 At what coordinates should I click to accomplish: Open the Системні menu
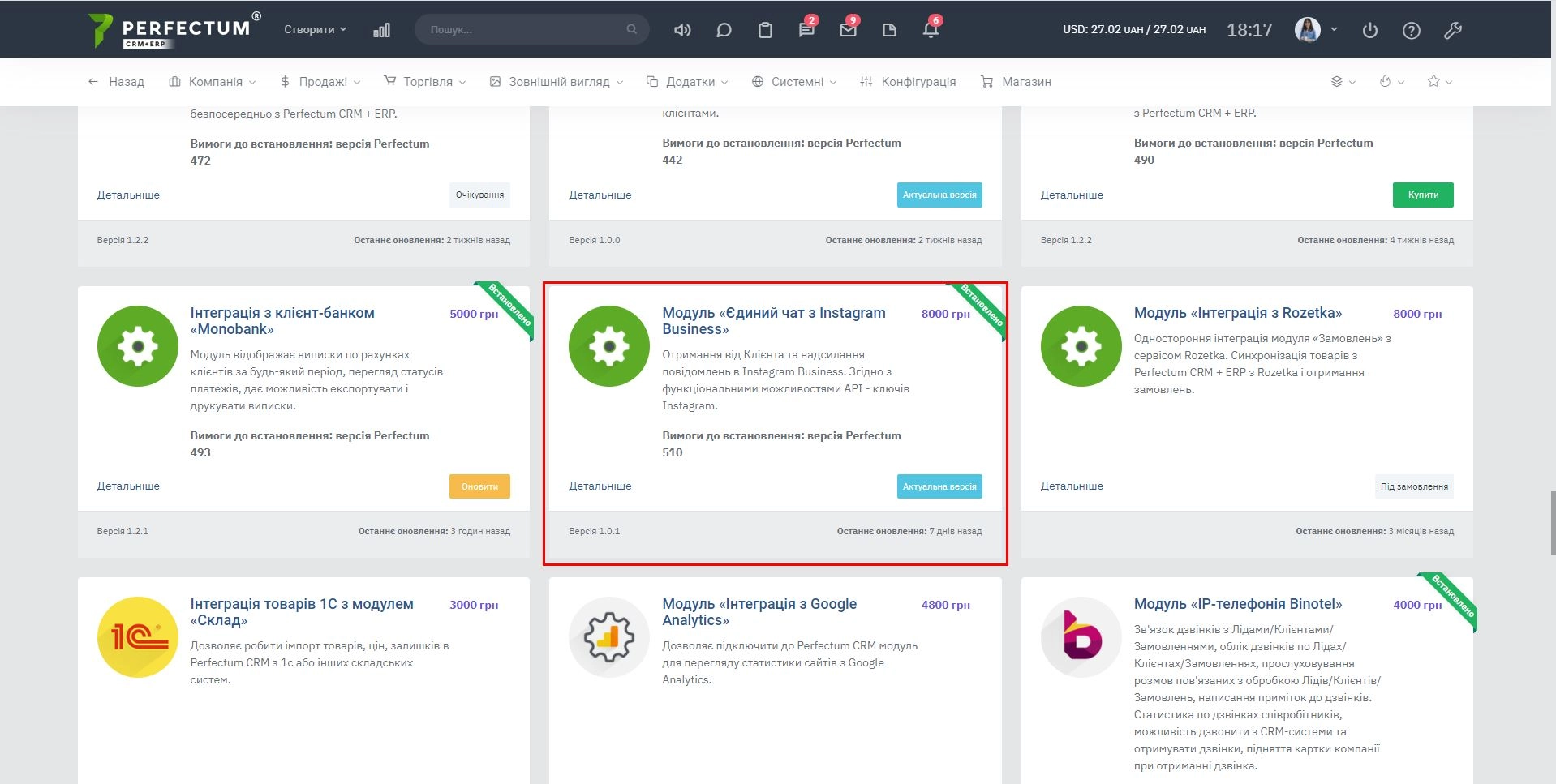pos(794,82)
